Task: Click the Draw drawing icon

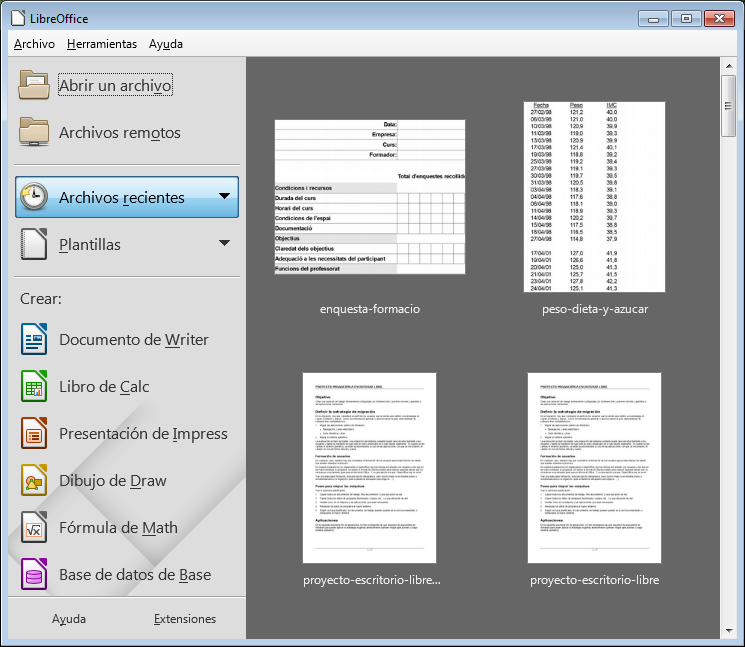Action: pos(34,480)
